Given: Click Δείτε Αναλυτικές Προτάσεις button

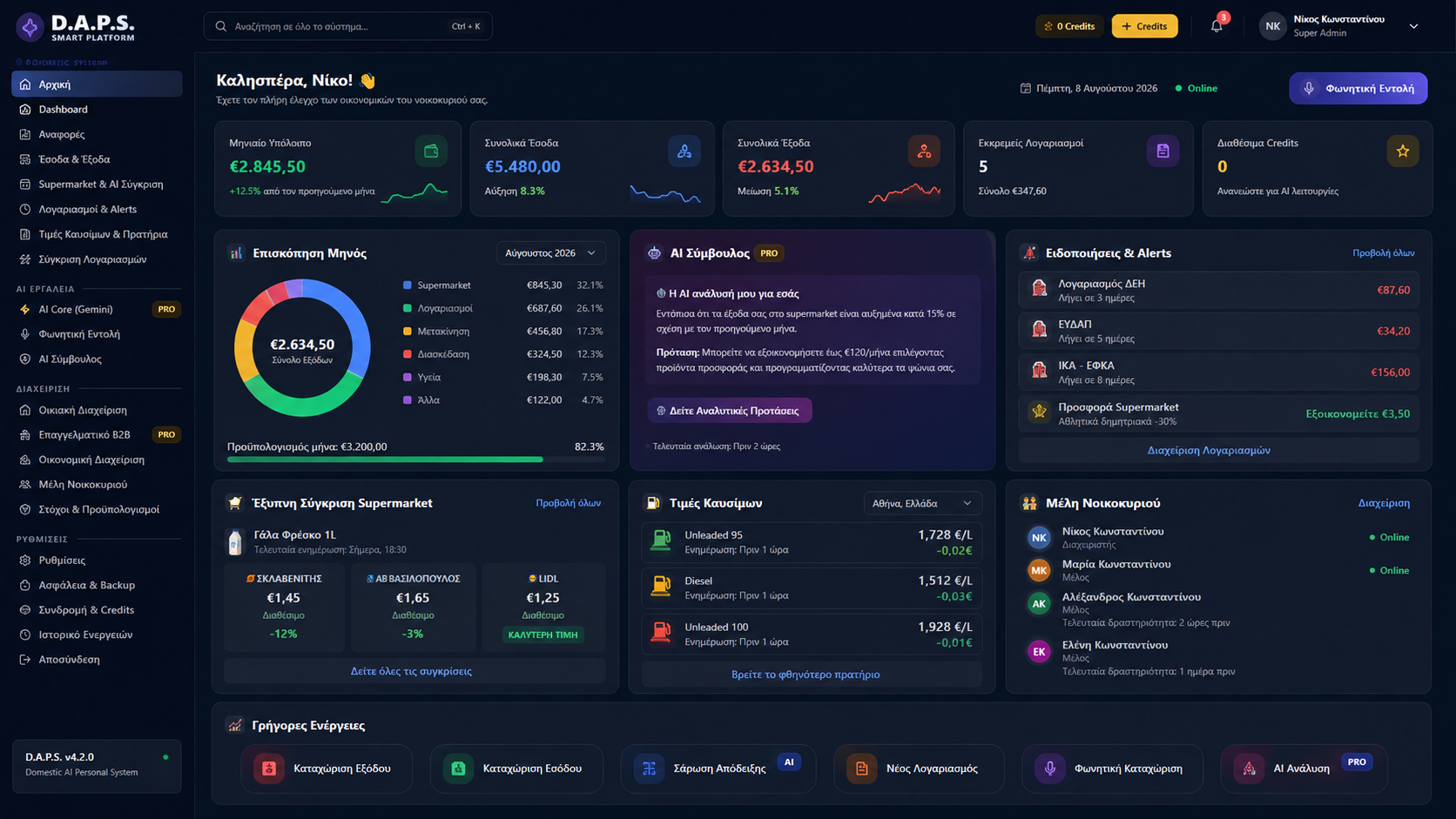Looking at the screenshot, I should click(x=730, y=411).
